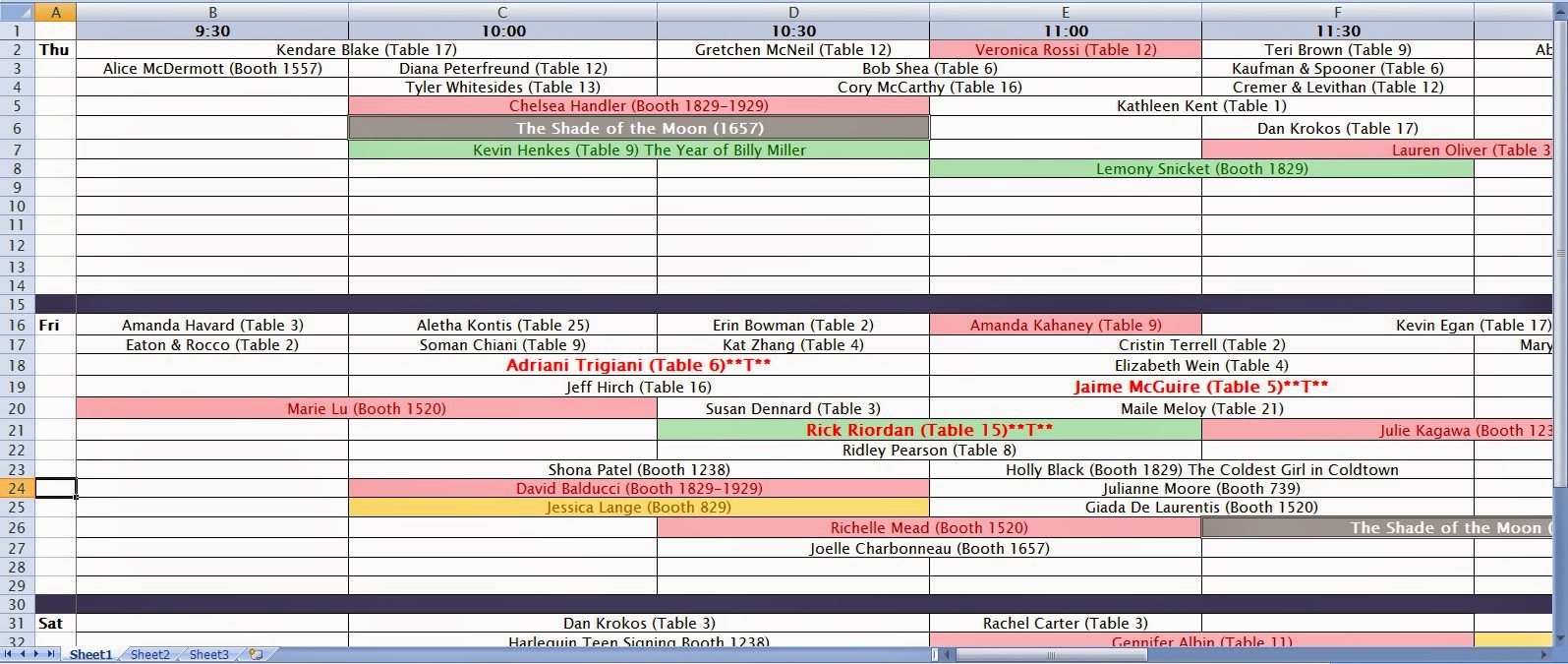Select the active empty cell A24

pyautogui.click(x=55, y=488)
